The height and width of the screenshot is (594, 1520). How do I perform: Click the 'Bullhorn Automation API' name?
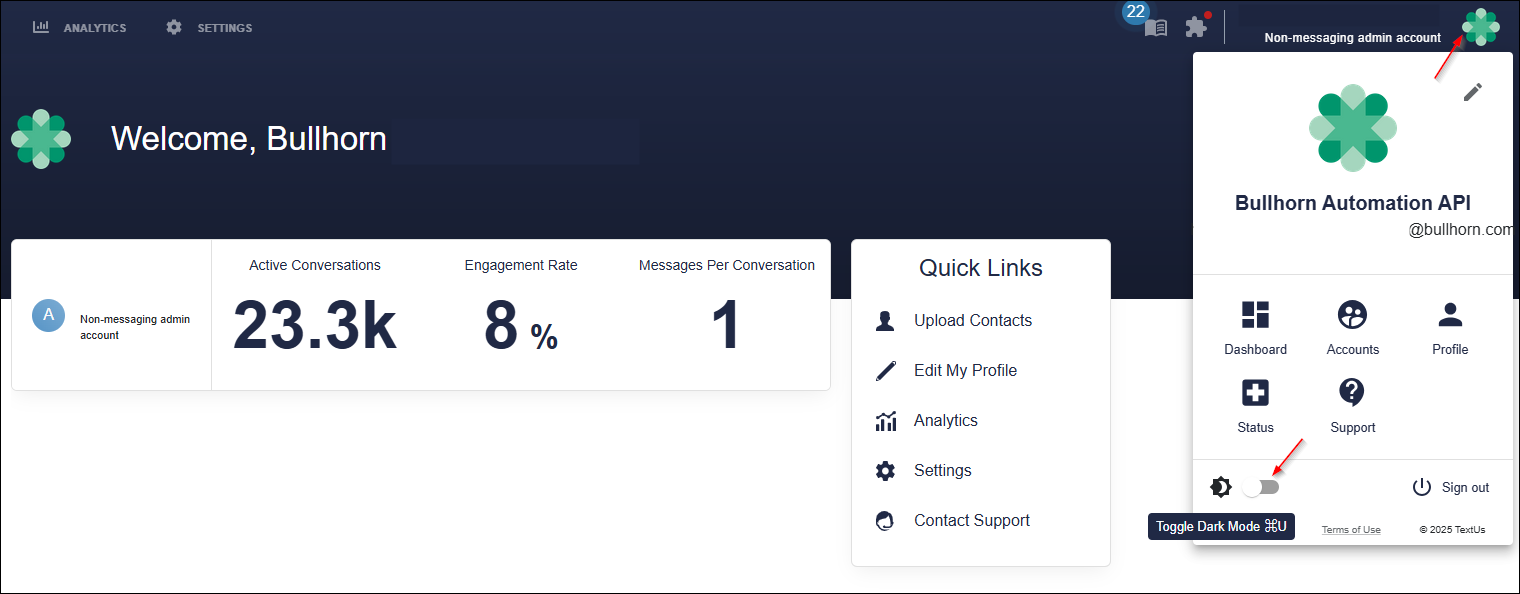[1353, 203]
